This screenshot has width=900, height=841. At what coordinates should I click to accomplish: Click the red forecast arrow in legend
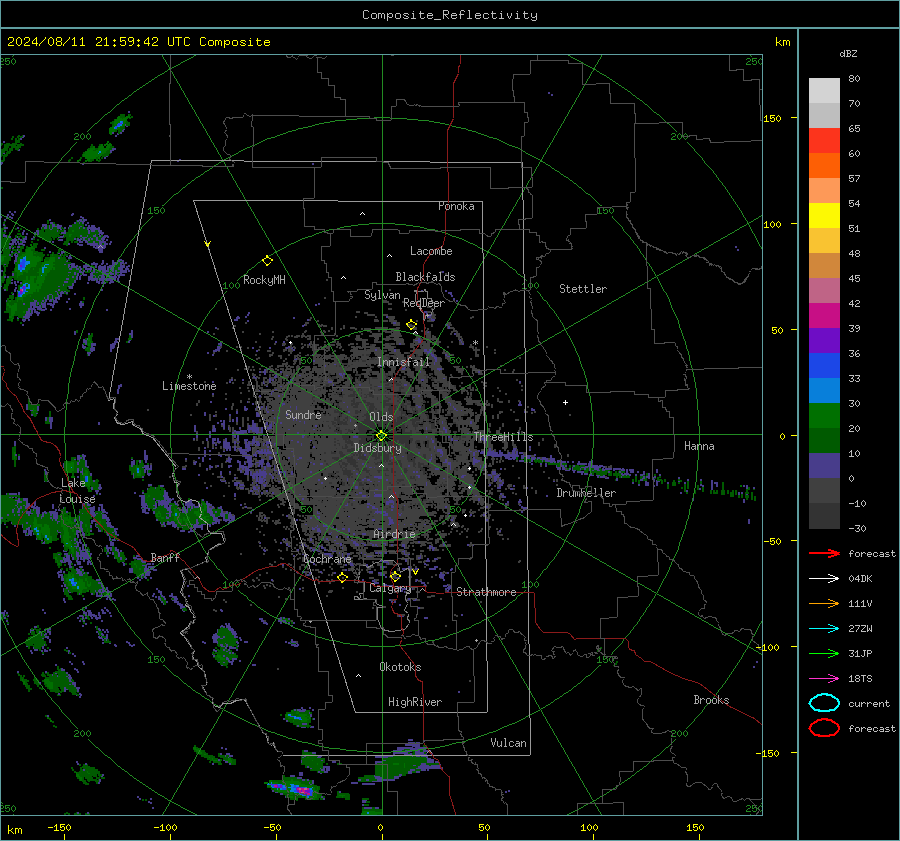click(824, 553)
